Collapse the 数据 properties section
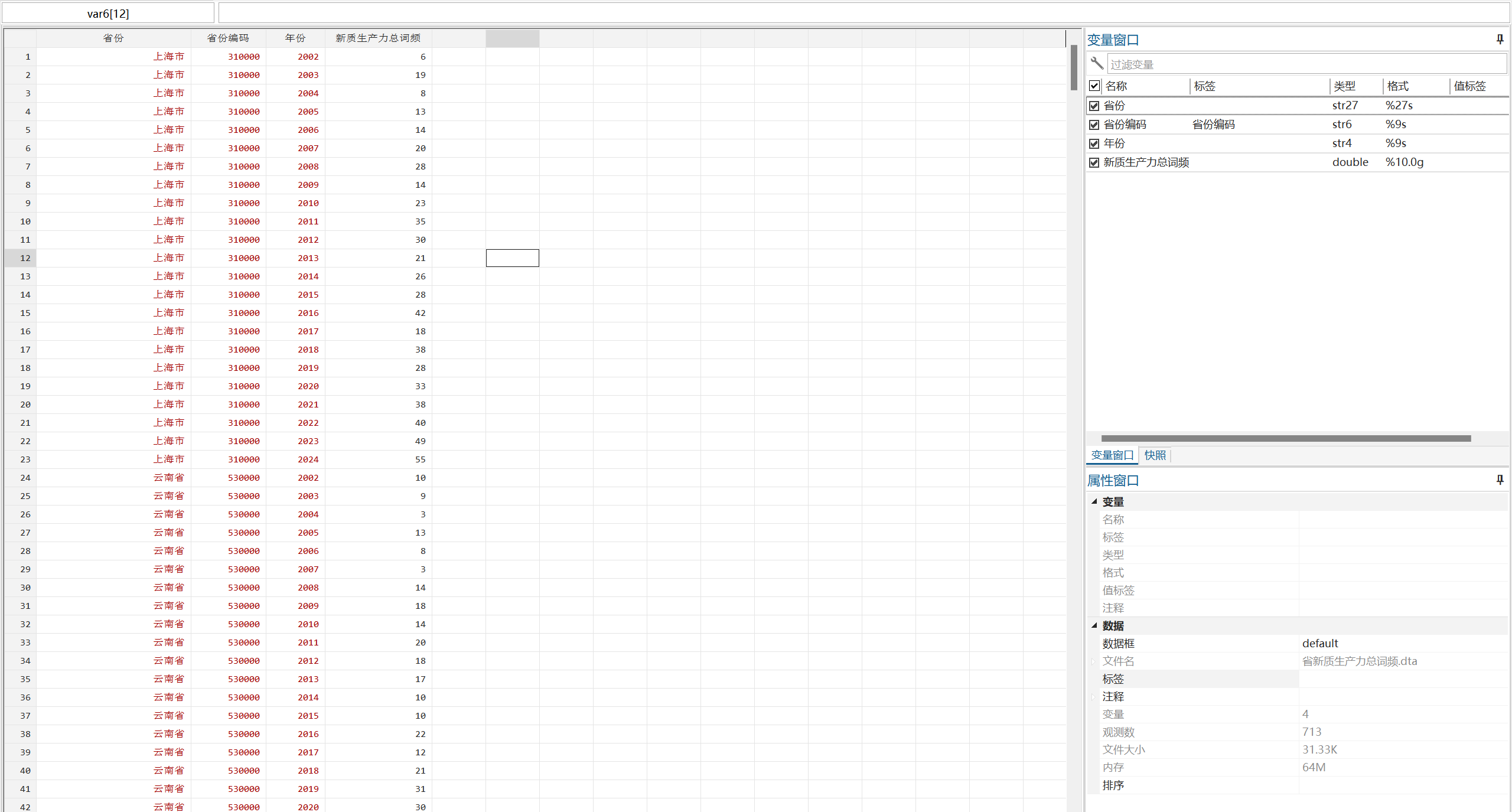The image size is (1512, 812). point(1094,625)
